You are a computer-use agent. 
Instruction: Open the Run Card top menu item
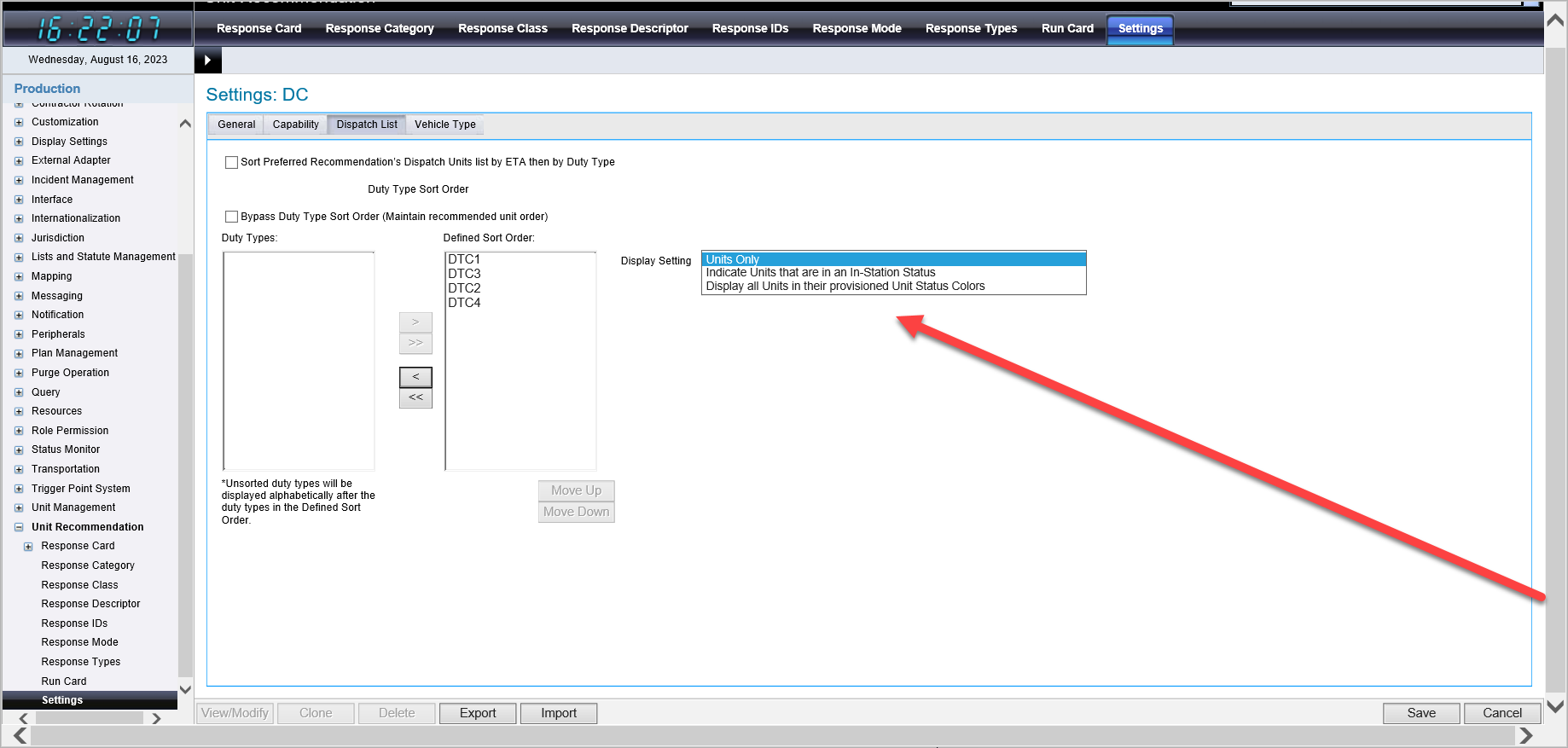[x=1066, y=28]
